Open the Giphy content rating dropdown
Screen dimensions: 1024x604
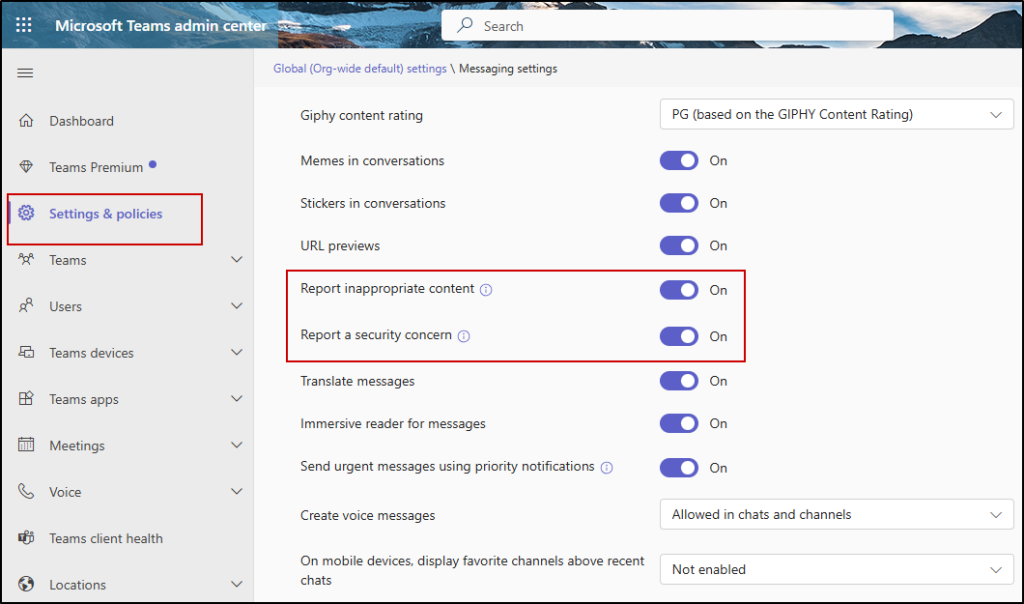click(836, 115)
